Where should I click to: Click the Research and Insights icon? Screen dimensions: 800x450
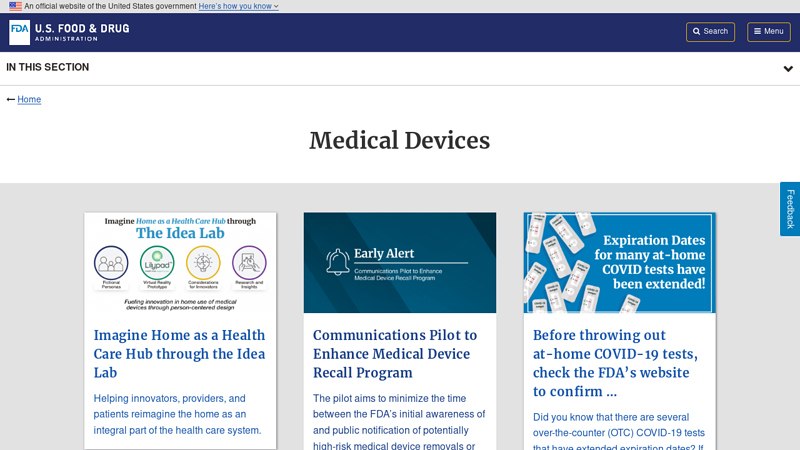[249, 263]
